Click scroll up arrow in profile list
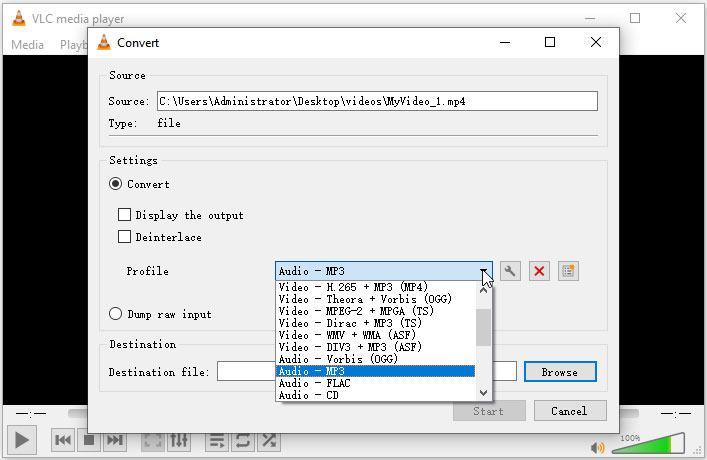The height and width of the screenshot is (460, 707). point(483,290)
